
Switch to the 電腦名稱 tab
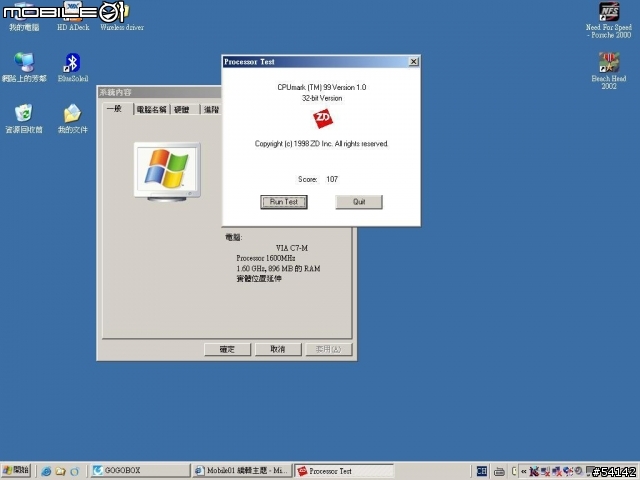(150, 109)
